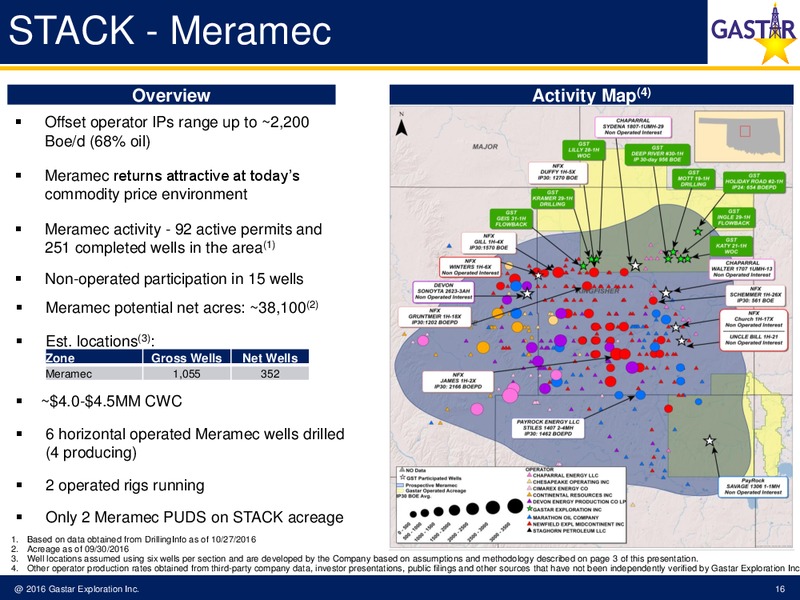Select 'Marathon Oil Company' in operator legend
The height and width of the screenshot is (600, 800).
pyautogui.click(x=562, y=517)
